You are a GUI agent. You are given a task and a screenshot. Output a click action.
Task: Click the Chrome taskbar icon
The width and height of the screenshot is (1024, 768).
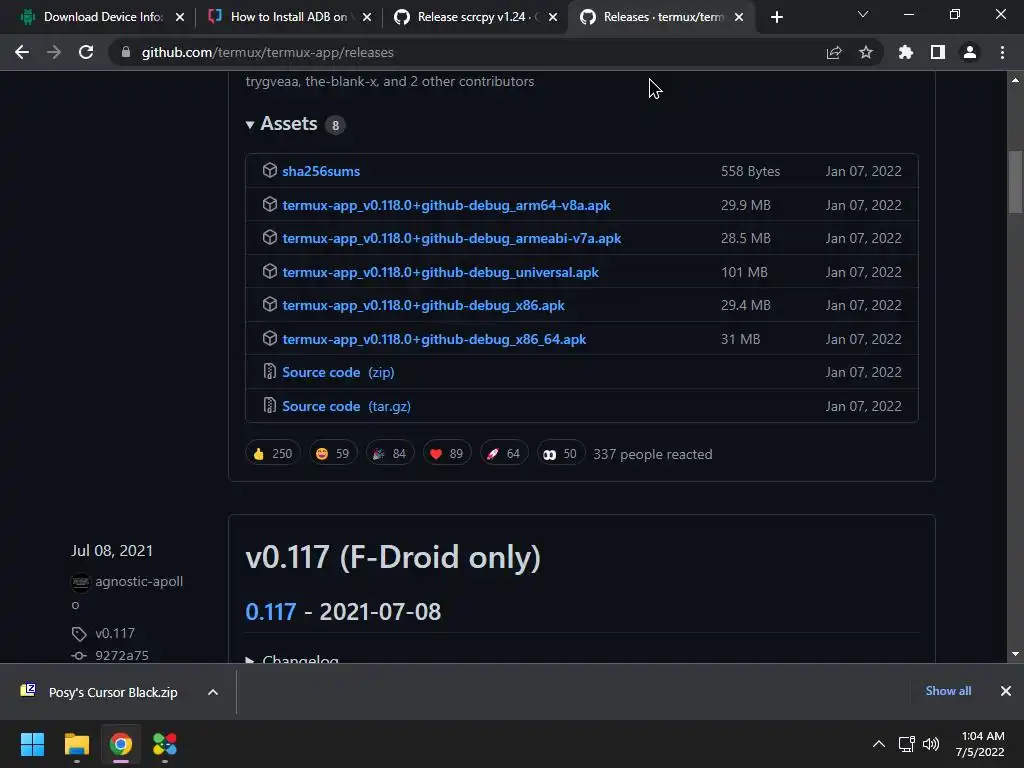pos(121,744)
